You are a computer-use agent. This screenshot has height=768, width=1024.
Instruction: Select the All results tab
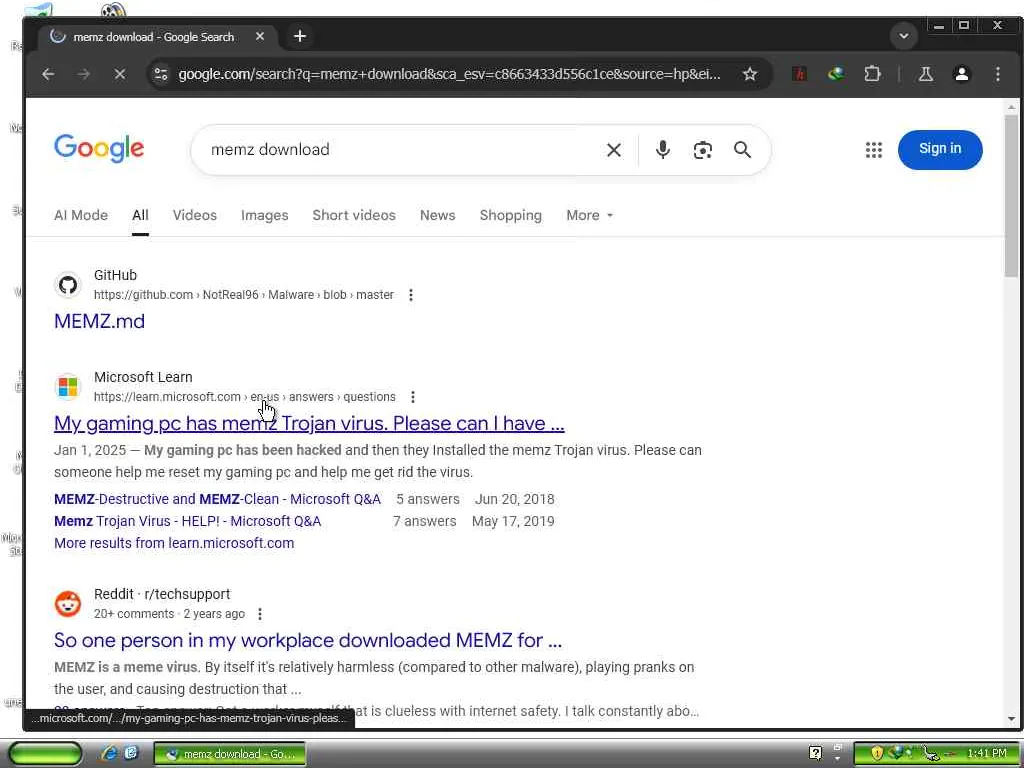click(140, 216)
